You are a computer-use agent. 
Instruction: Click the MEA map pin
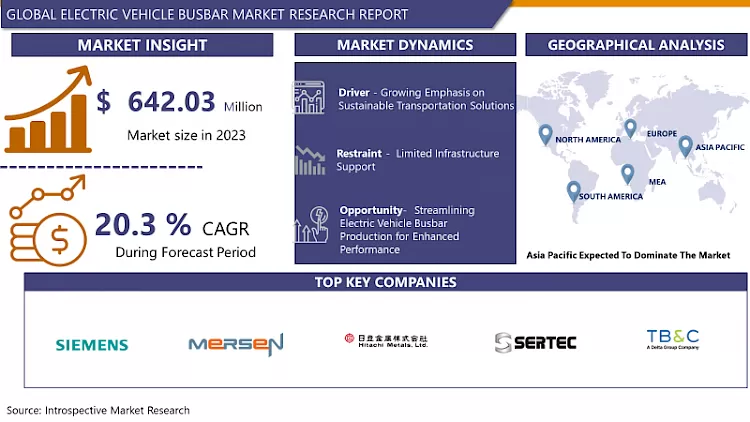(x=628, y=174)
